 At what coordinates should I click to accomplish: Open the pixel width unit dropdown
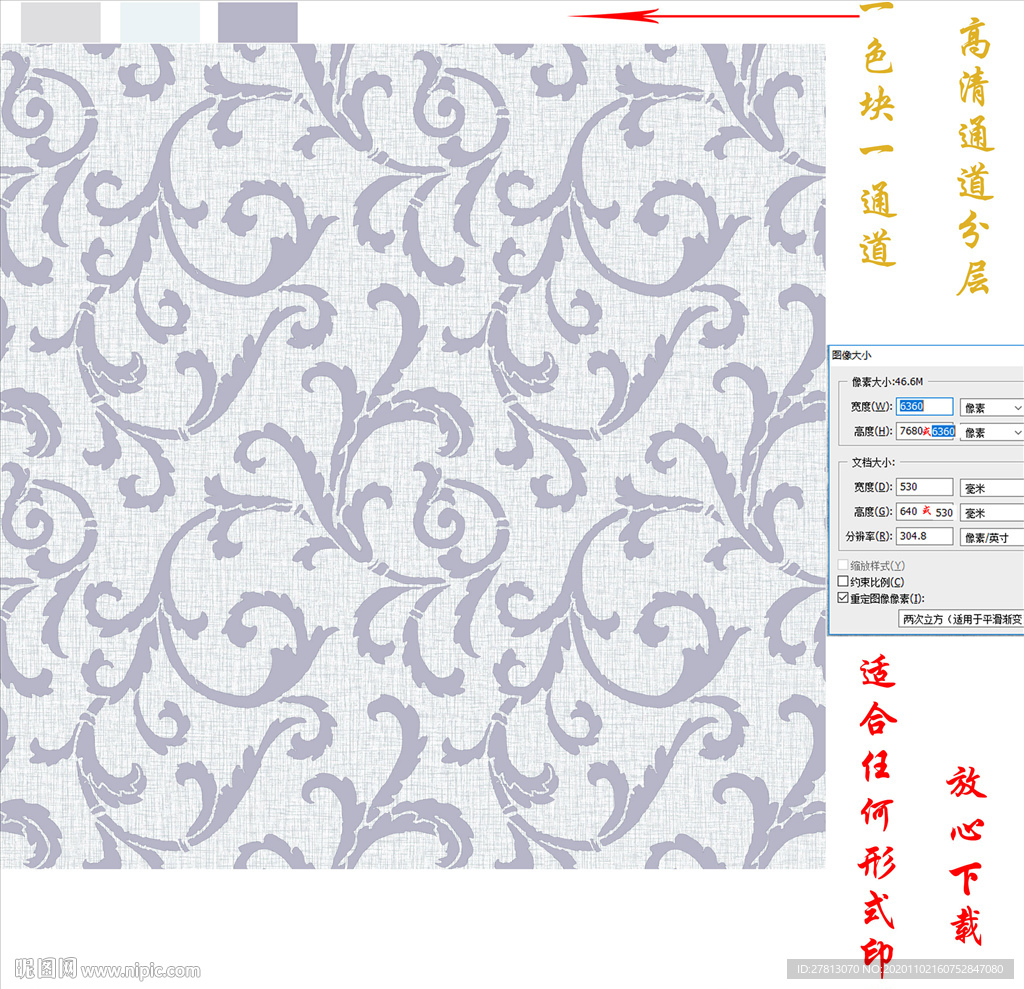991,408
